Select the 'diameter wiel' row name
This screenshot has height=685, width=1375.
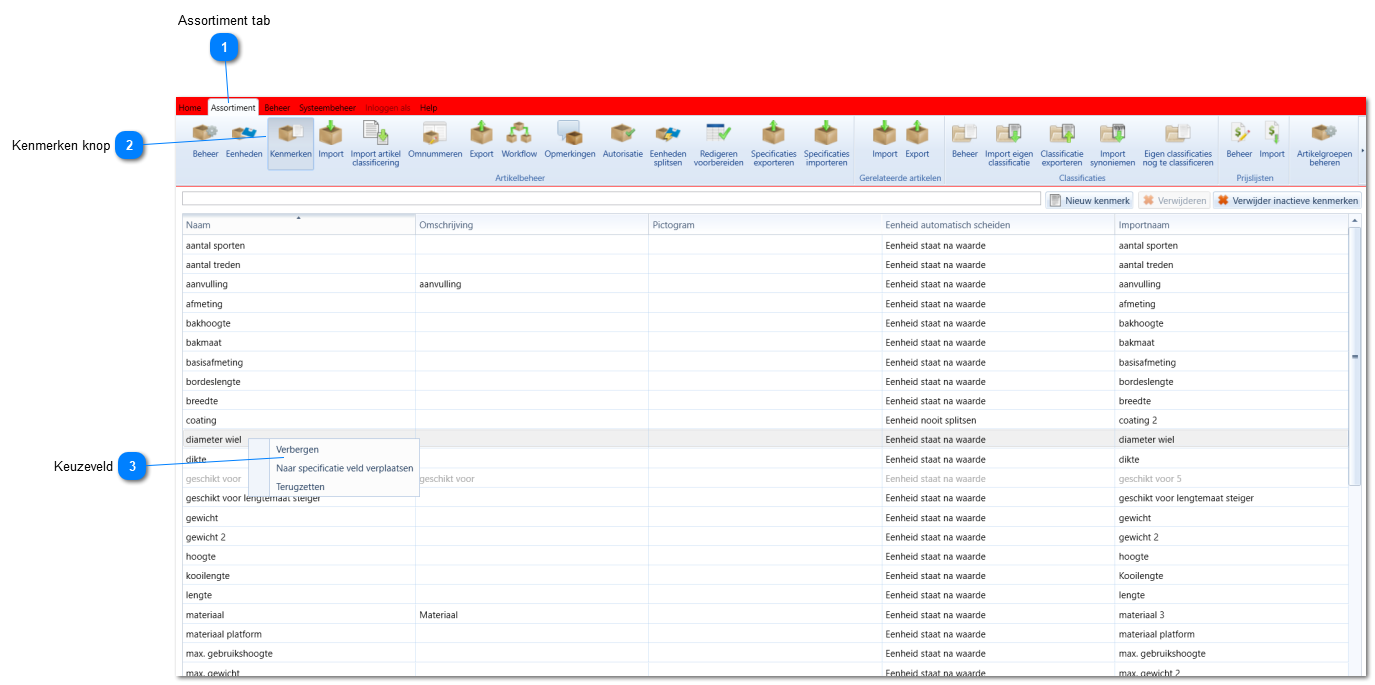coord(213,439)
